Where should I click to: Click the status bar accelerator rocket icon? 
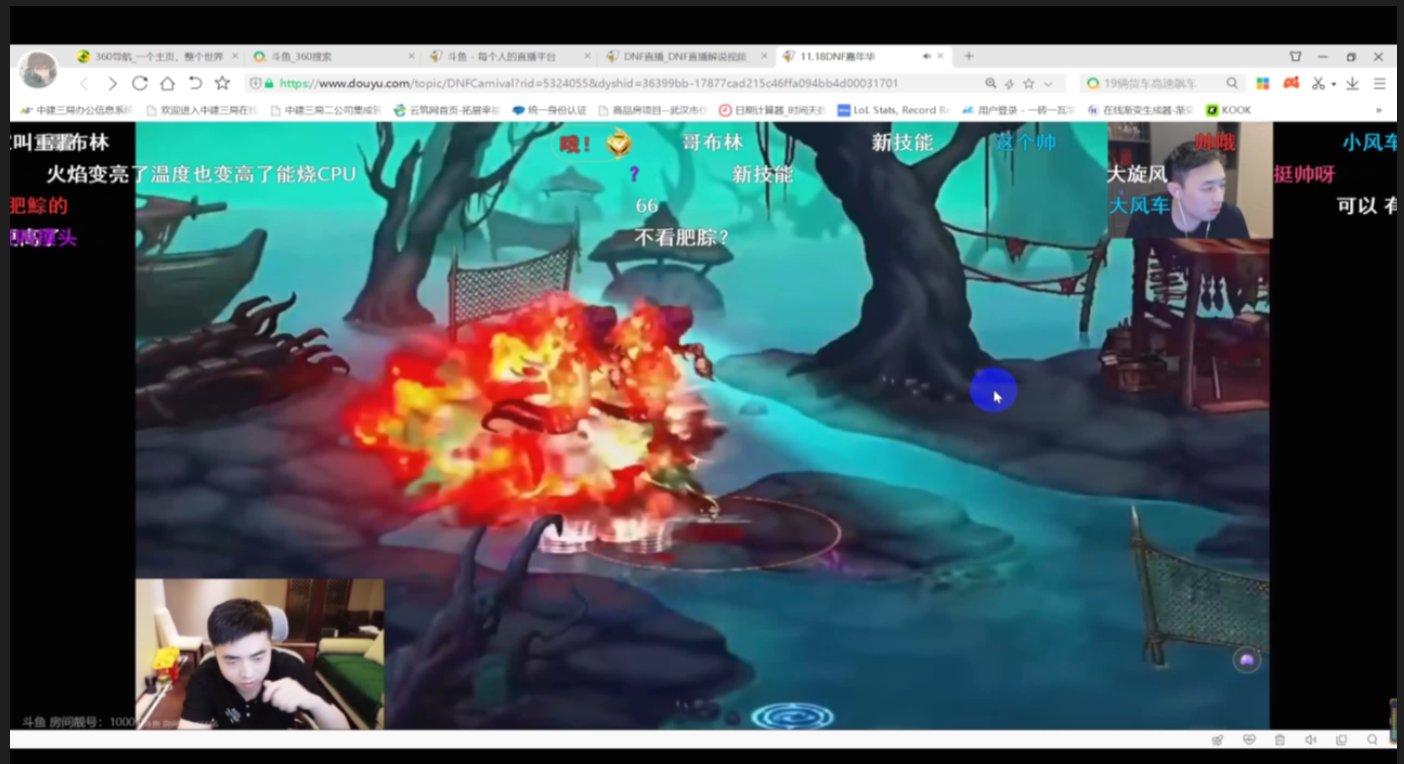click(x=1217, y=740)
